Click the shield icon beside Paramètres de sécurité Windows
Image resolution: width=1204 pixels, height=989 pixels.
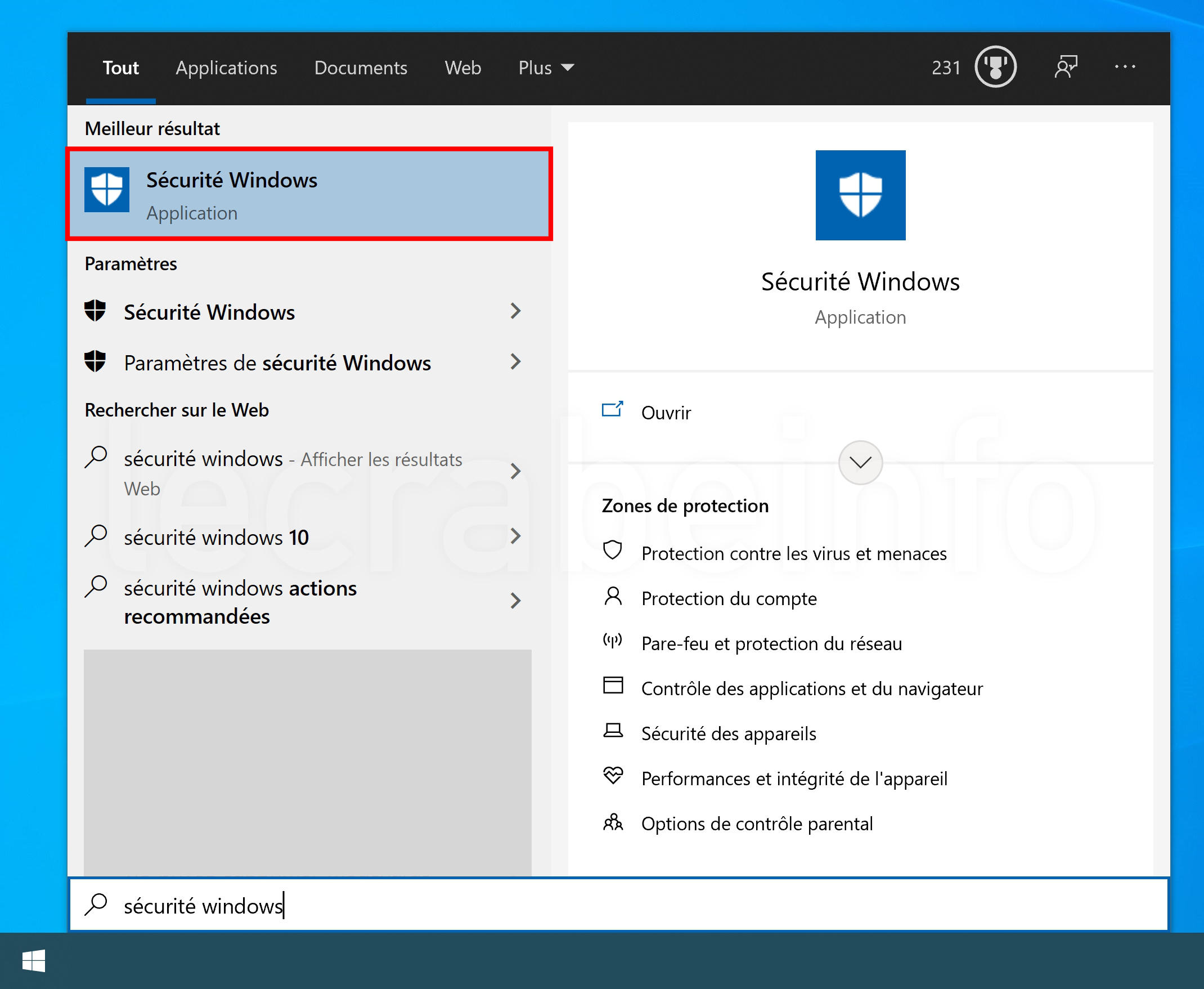click(95, 362)
